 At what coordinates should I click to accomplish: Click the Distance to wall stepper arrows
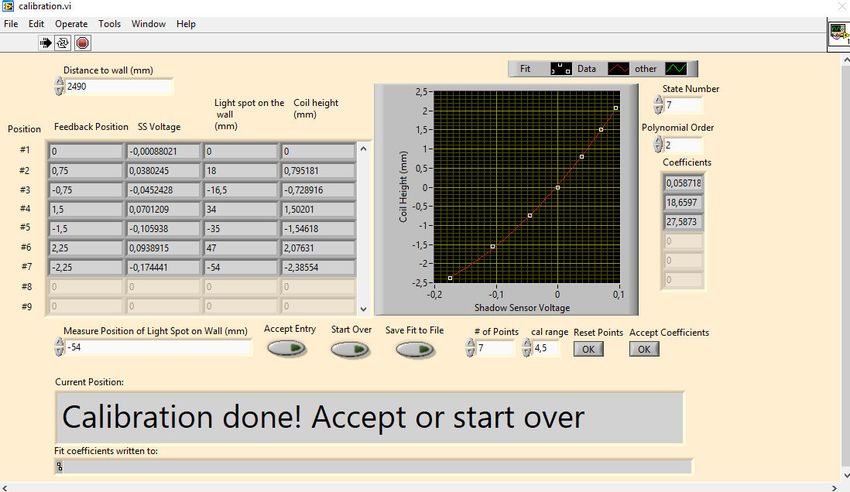[x=59, y=87]
